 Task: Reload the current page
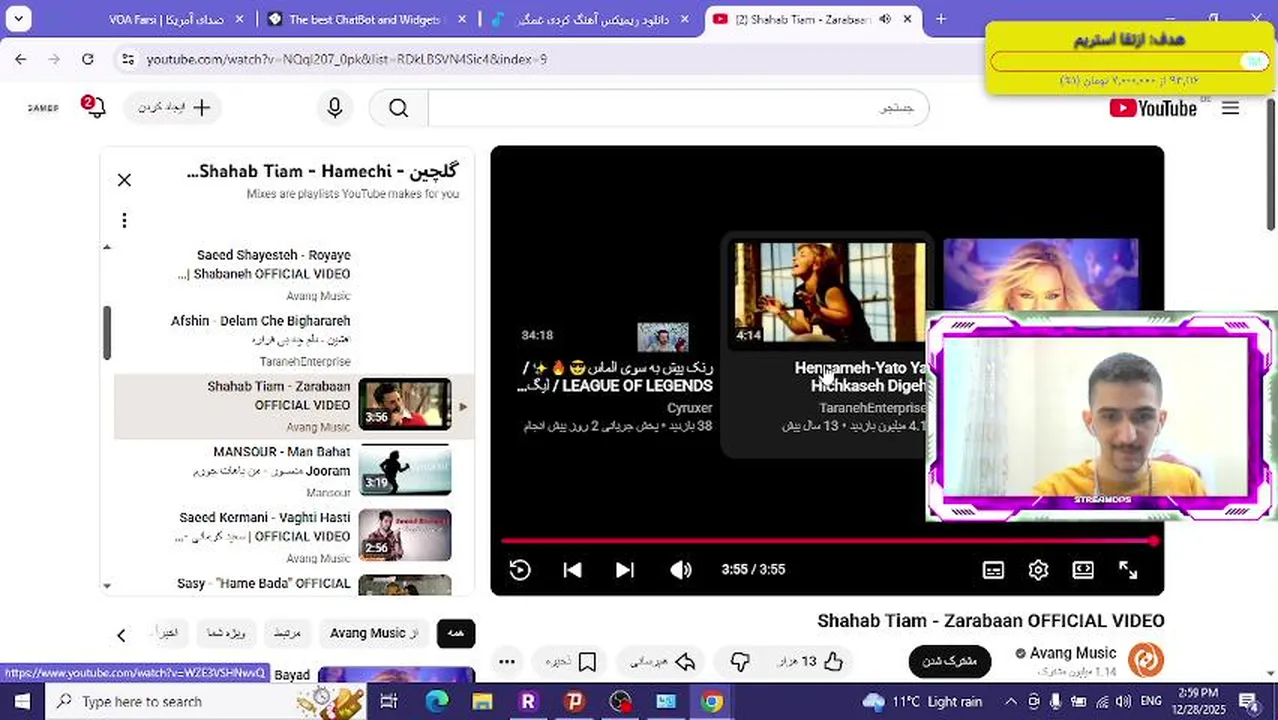coord(88,59)
